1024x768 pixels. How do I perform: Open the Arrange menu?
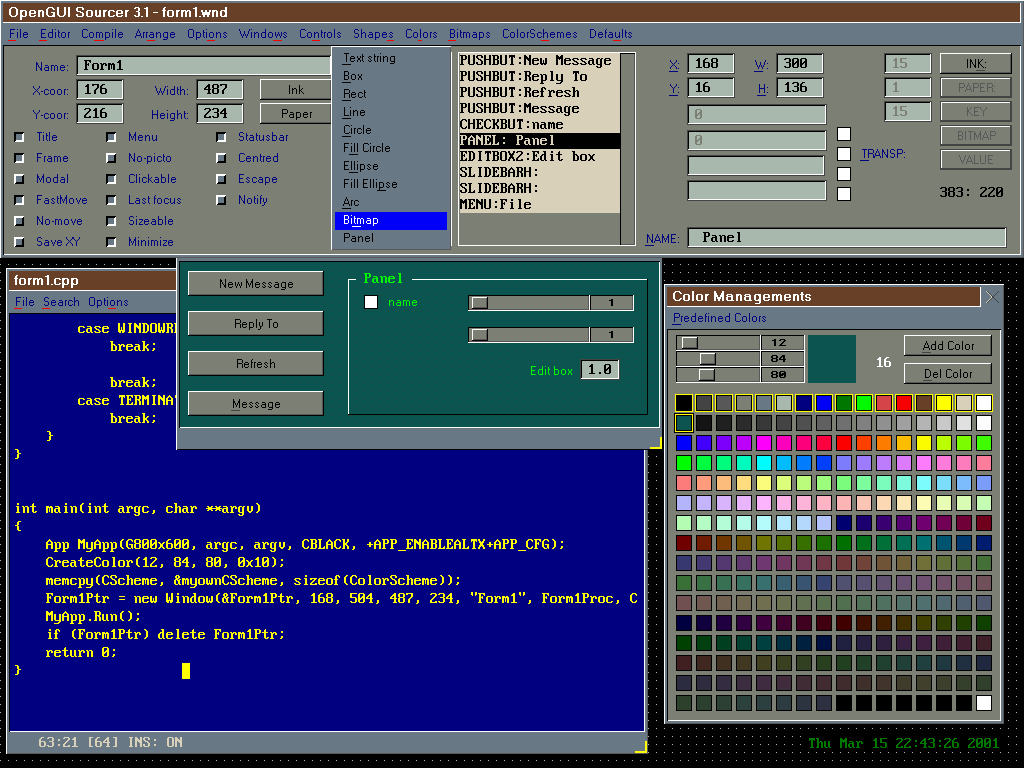[155, 34]
